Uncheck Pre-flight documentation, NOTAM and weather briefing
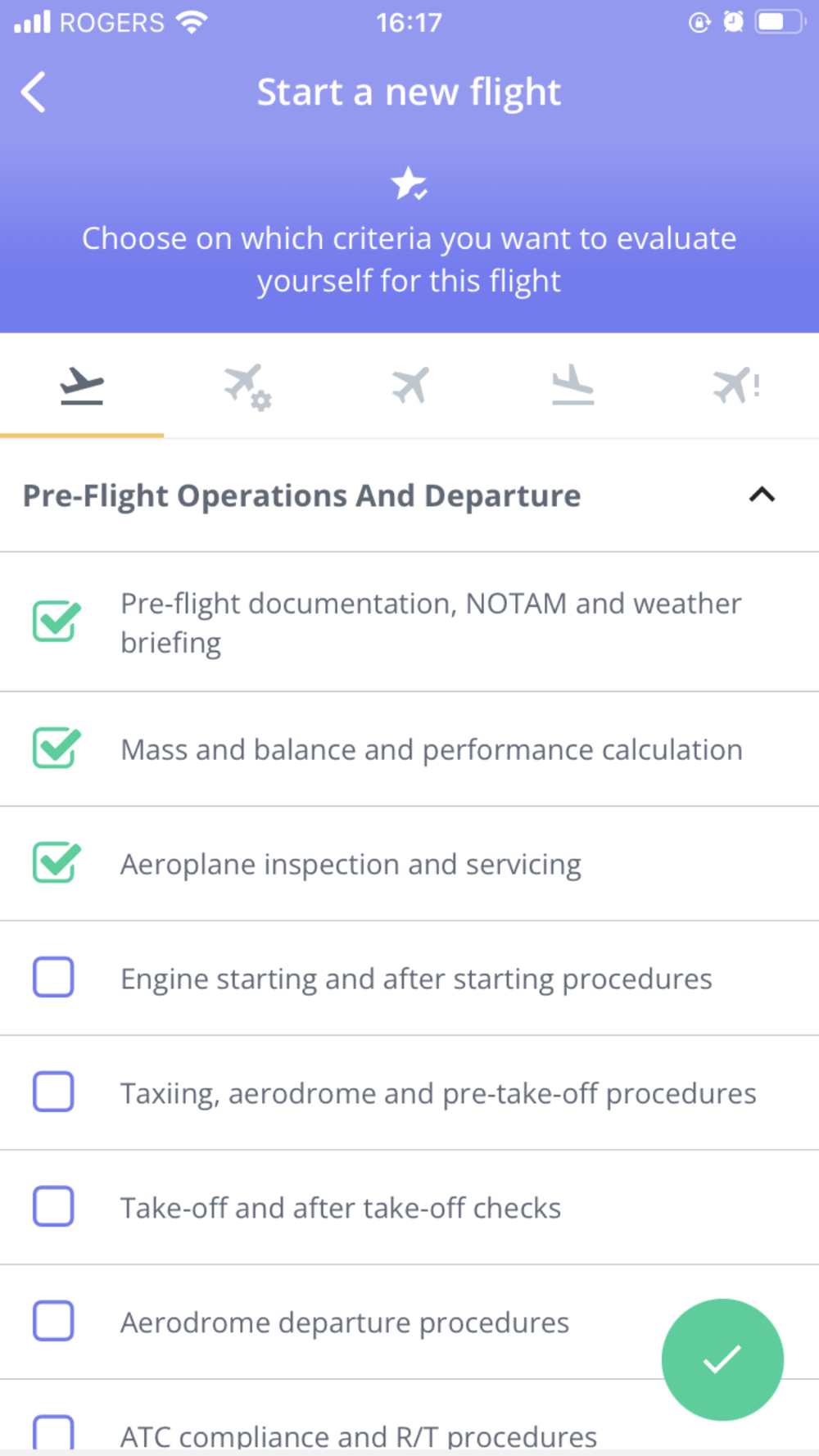Image resolution: width=819 pixels, height=1456 pixels. click(56, 622)
